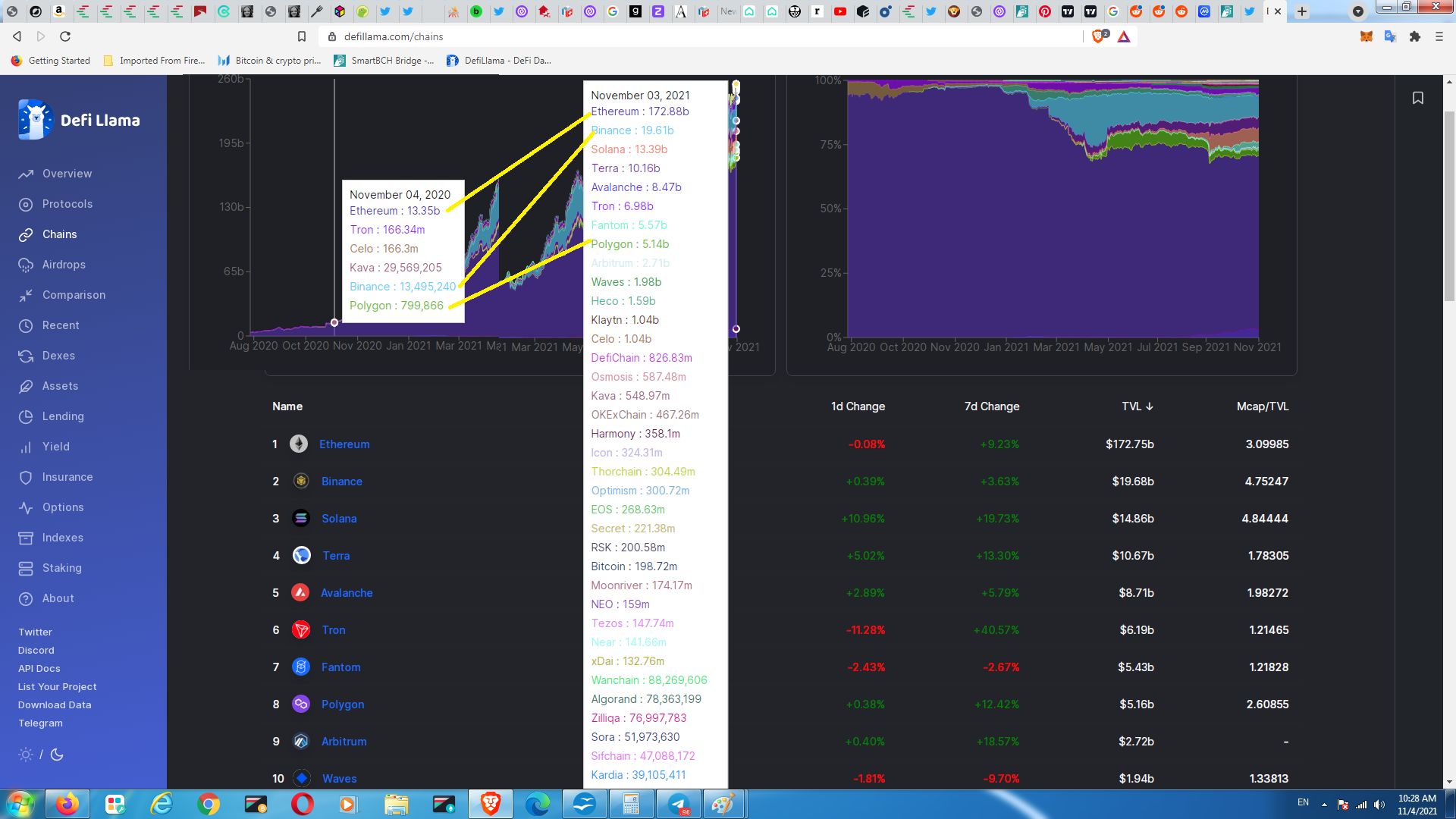This screenshot has height=819, width=1456.
Task: Click the bookmark icon on the page
Action: click(x=1418, y=98)
